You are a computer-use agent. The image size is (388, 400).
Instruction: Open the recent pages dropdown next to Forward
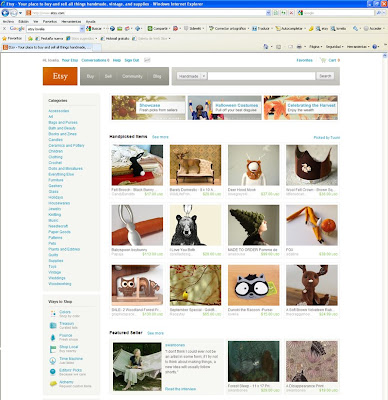click(x=20, y=13)
